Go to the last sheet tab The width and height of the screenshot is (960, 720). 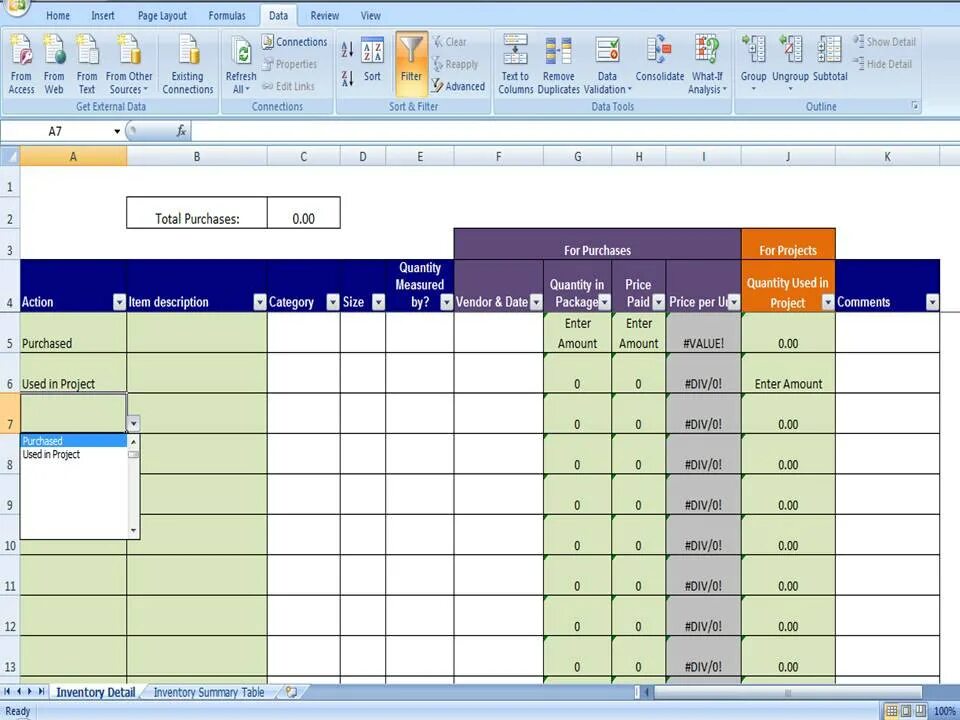coord(42,691)
